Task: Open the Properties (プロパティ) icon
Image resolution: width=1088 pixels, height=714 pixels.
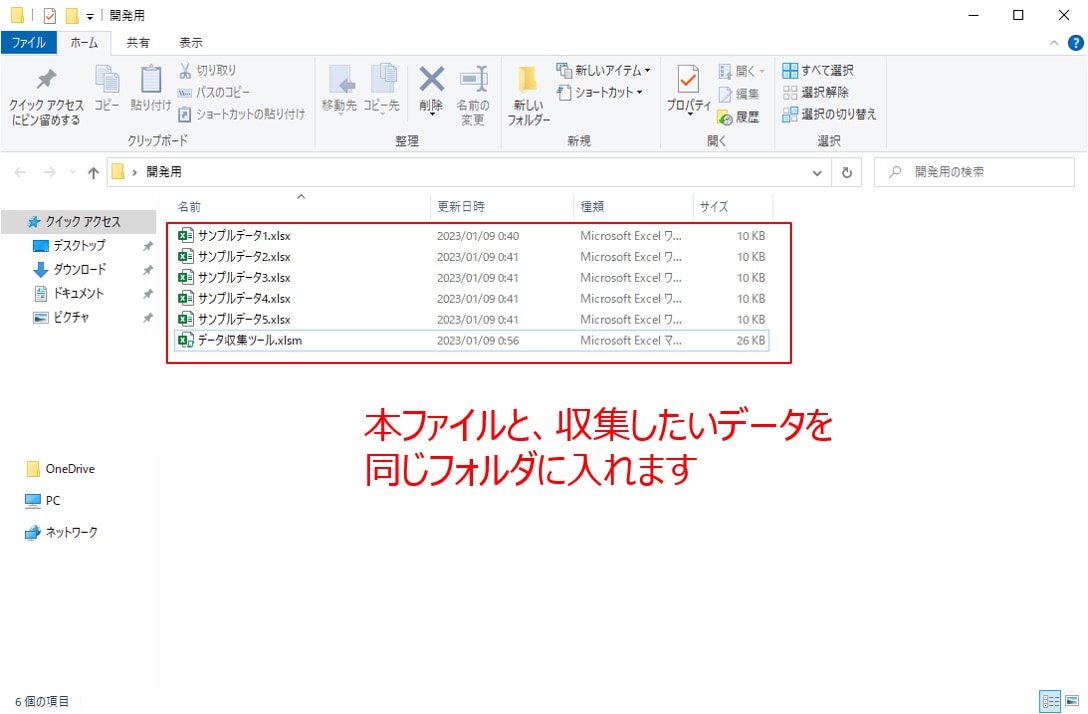Action: tap(688, 81)
